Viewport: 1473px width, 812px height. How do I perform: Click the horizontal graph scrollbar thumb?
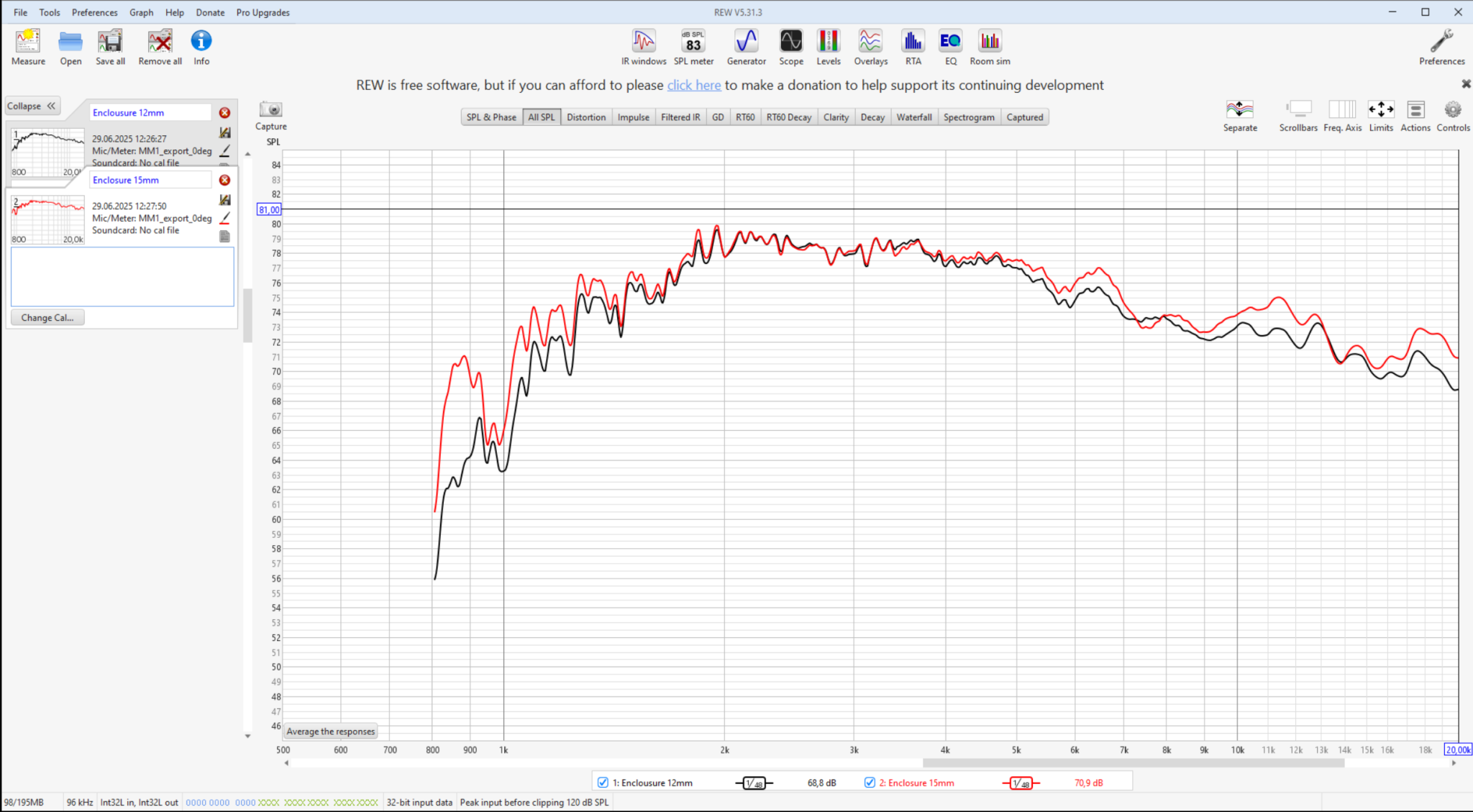point(1134,763)
